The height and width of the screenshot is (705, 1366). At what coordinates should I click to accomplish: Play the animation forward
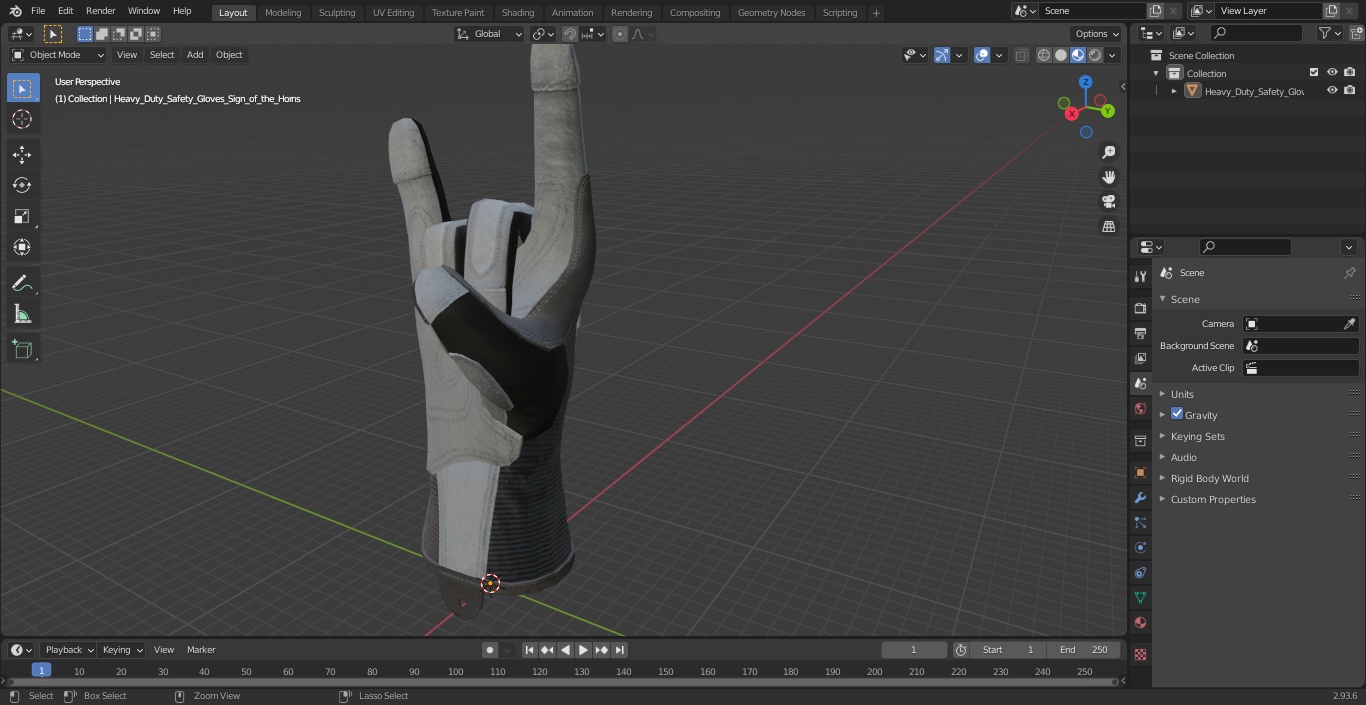click(583, 650)
